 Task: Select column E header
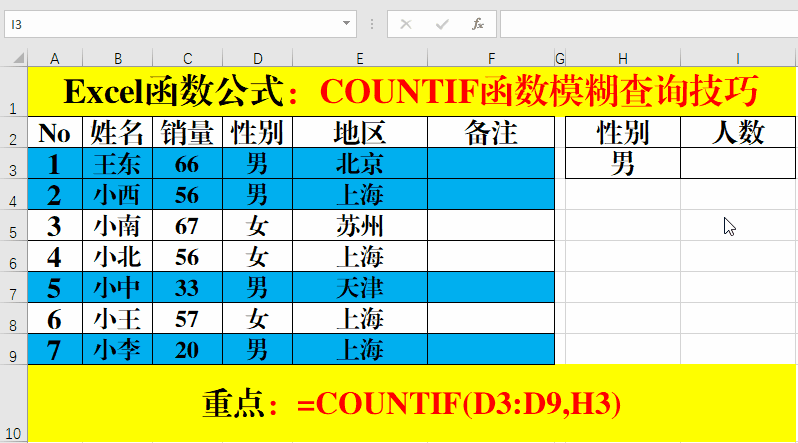360,59
